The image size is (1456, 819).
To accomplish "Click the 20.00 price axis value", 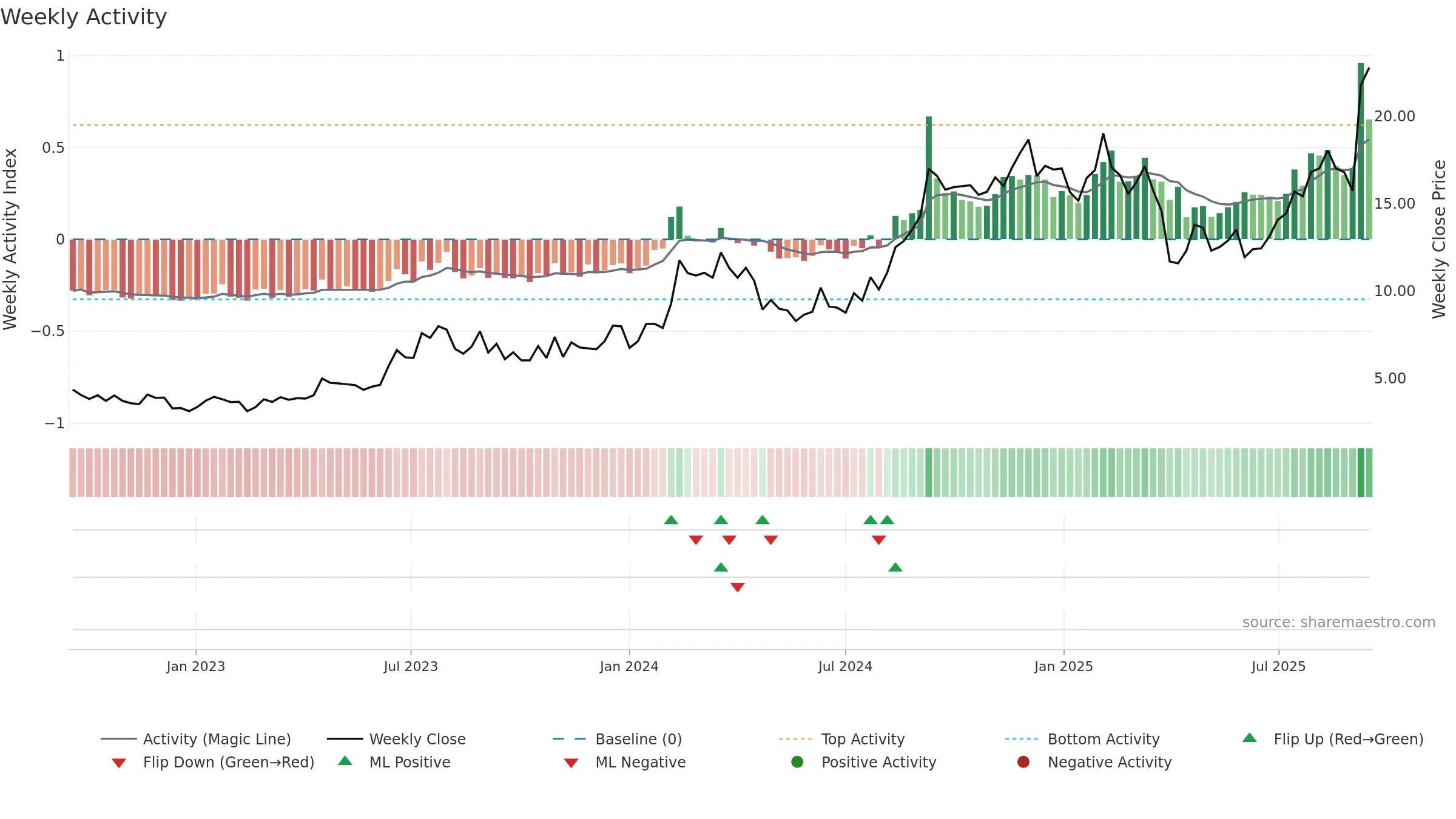I will click(1395, 116).
